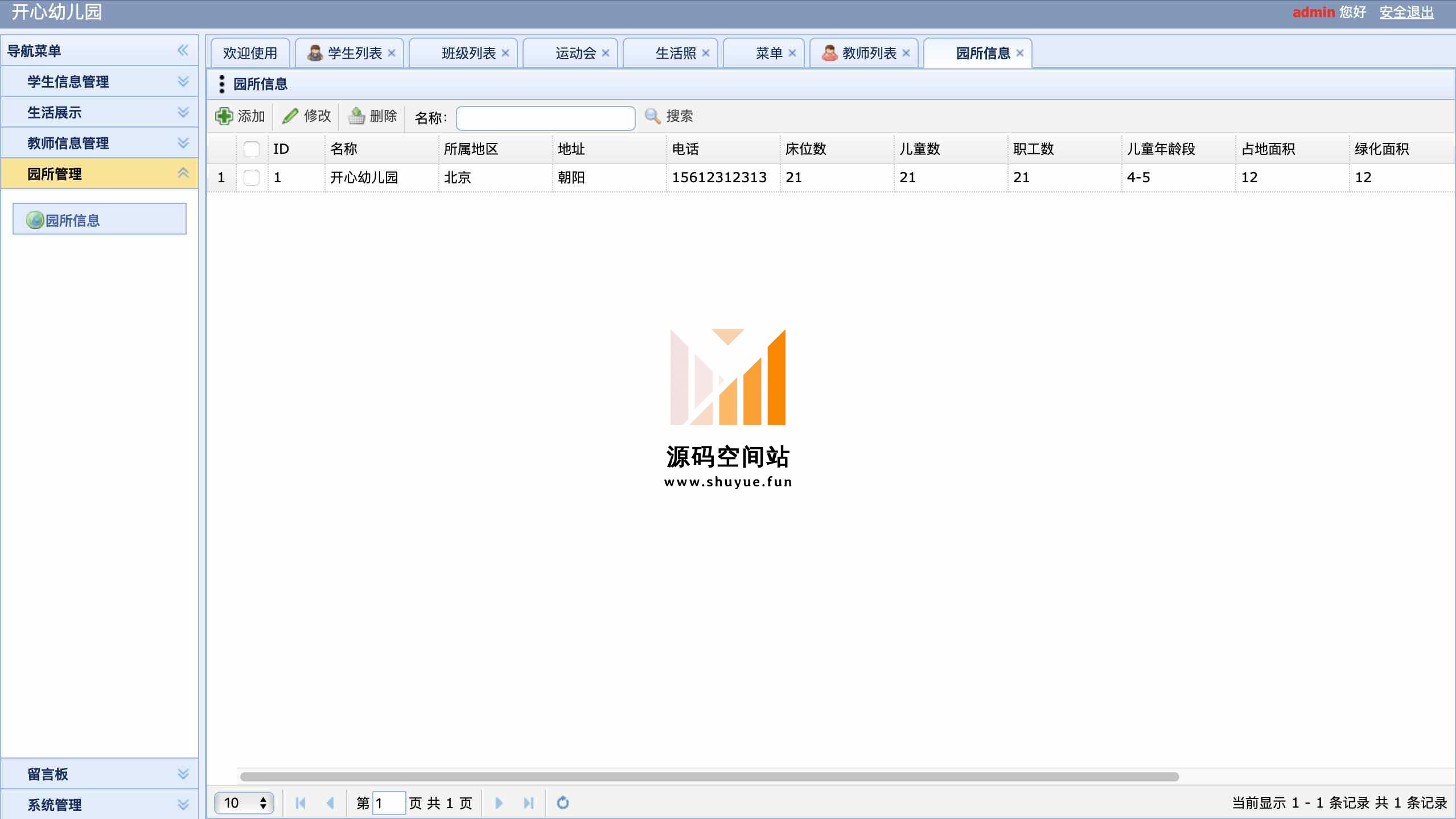Screen dimensions: 1456x819
Task: Click the student avatar icon on 学生列表 tab
Action: [315, 53]
